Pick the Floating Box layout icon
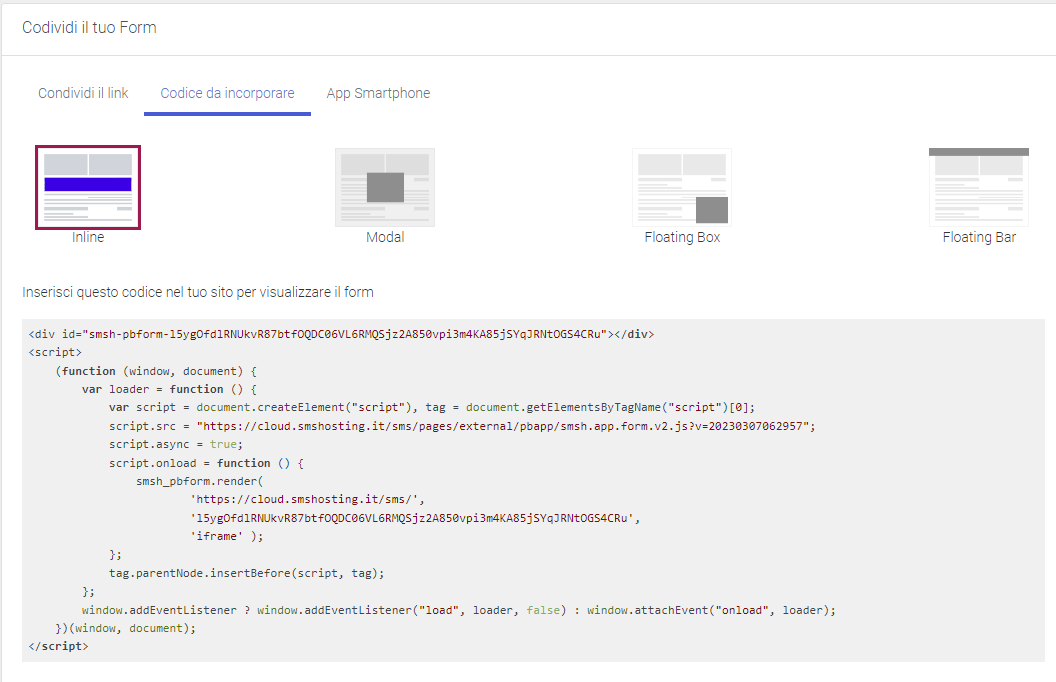This screenshot has height=682, width=1056. point(682,187)
